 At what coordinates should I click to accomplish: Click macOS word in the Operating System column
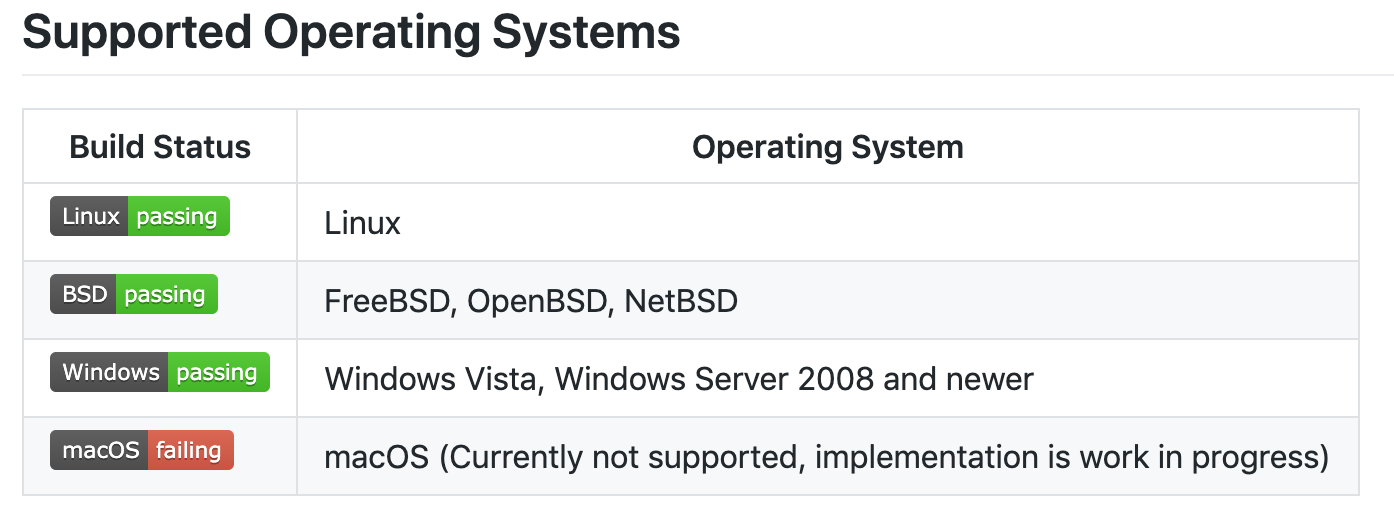[x=377, y=457]
